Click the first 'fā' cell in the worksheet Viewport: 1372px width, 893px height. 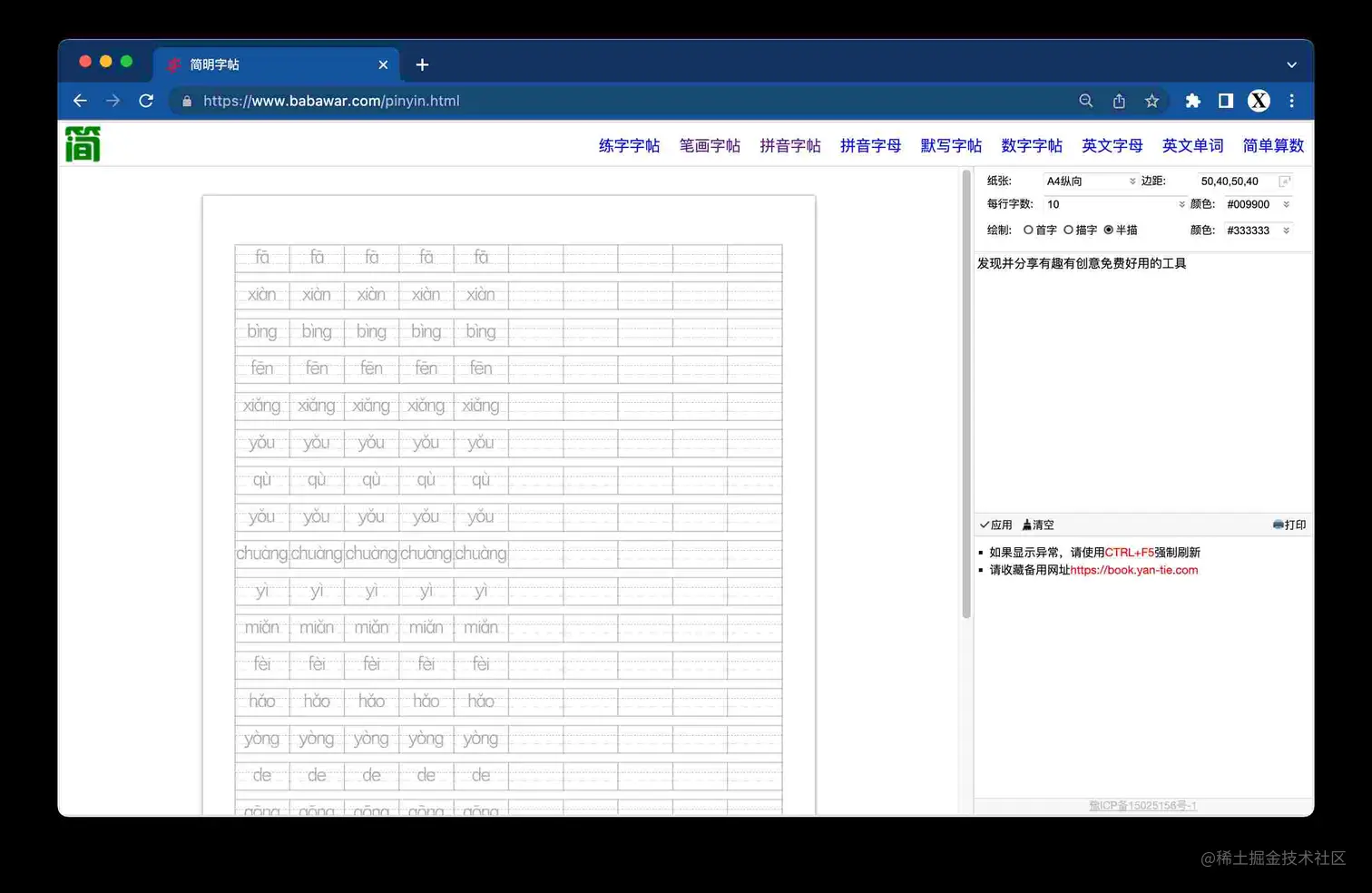pyautogui.click(x=262, y=258)
